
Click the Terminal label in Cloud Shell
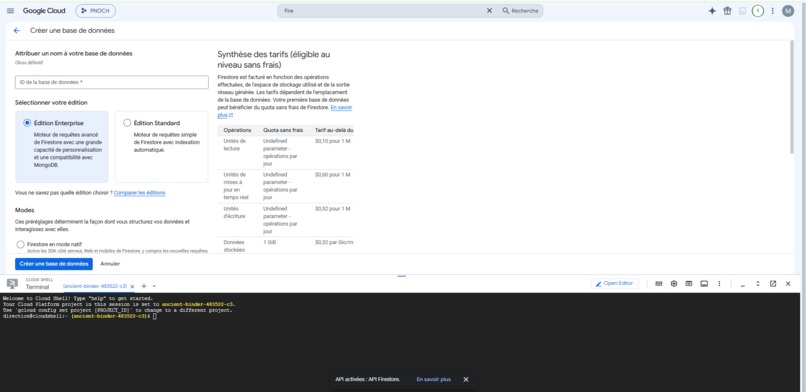pos(38,287)
